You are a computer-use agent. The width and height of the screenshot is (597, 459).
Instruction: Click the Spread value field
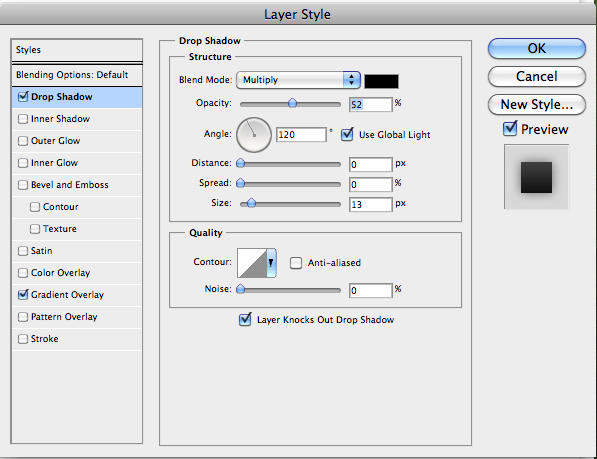tap(370, 185)
